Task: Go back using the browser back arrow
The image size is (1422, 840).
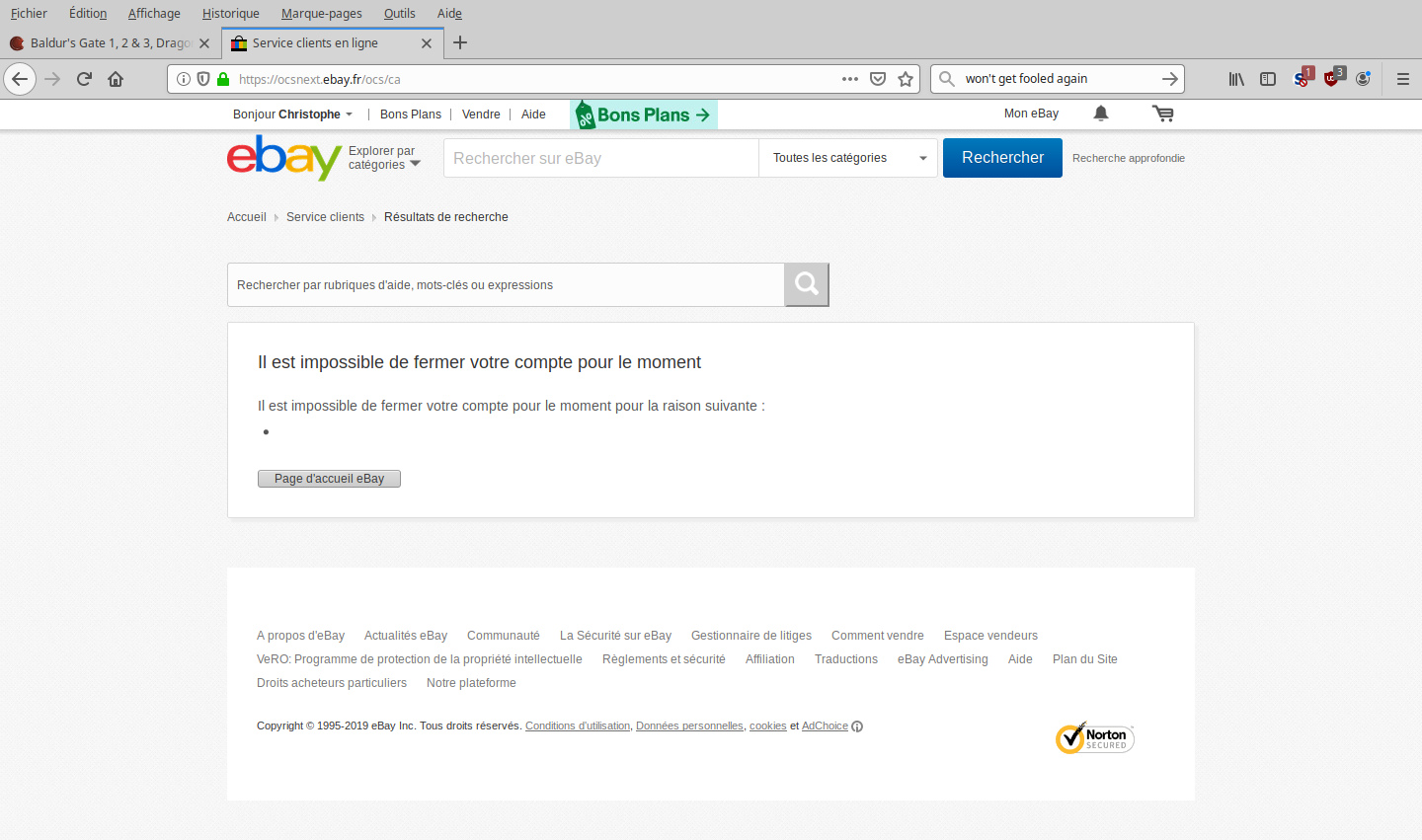Action: tap(20, 79)
